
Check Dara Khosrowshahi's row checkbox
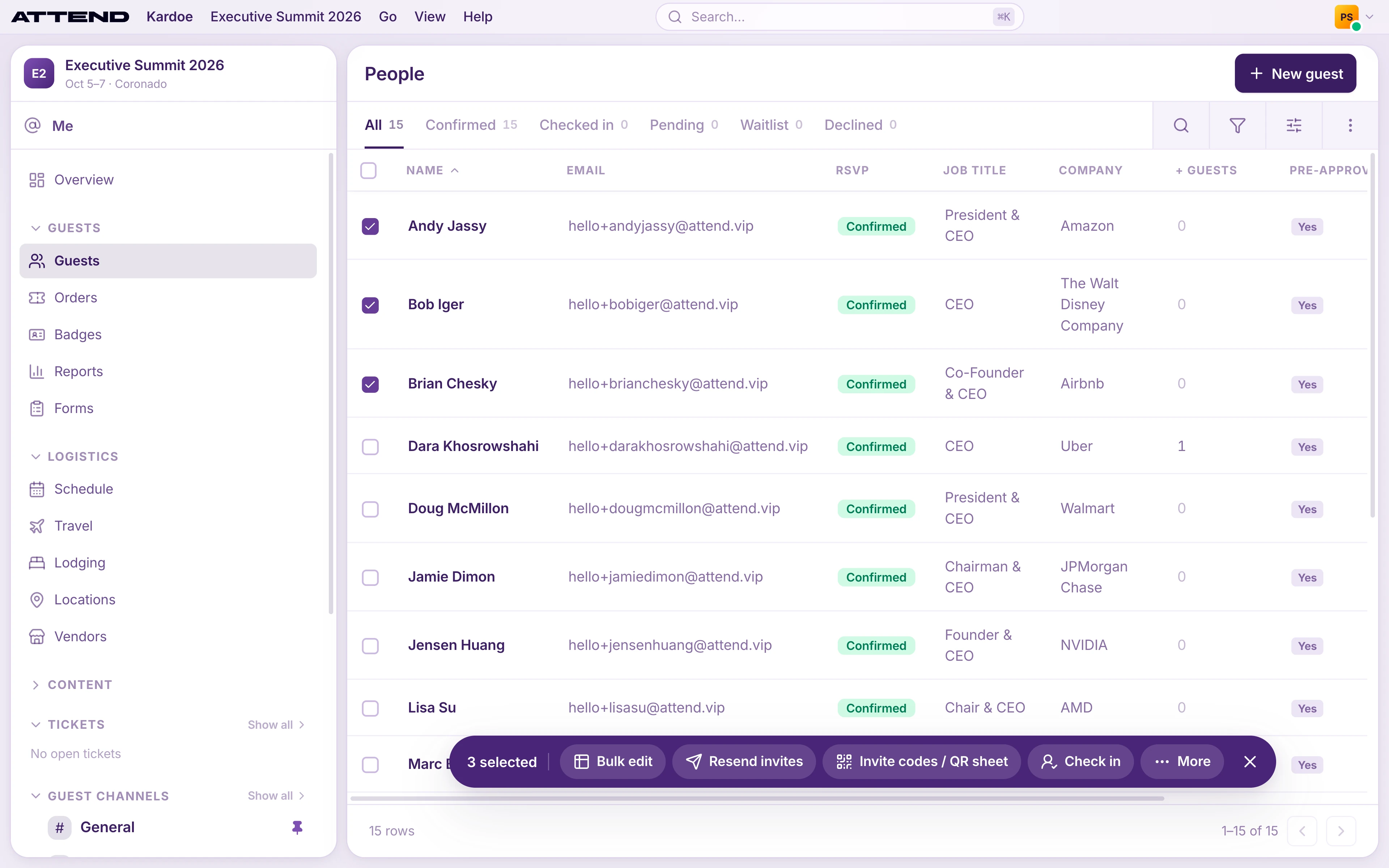pos(370,447)
